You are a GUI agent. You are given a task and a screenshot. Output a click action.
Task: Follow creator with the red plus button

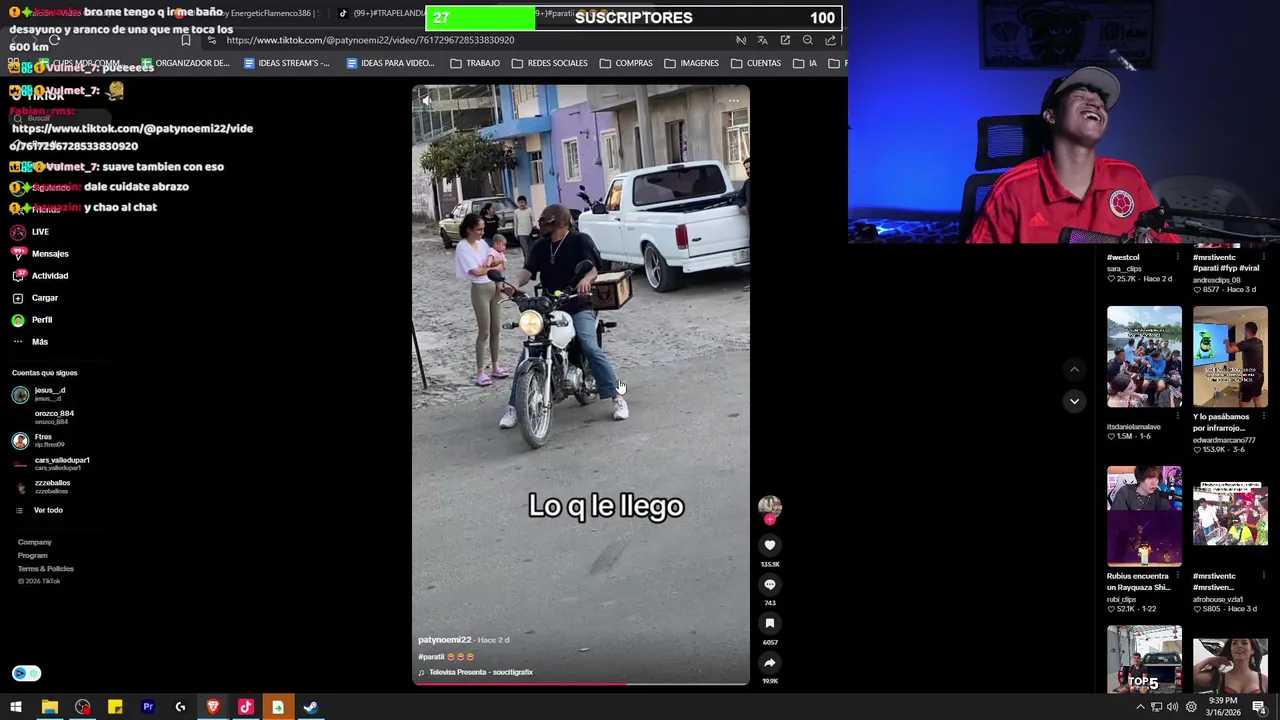pos(770,519)
